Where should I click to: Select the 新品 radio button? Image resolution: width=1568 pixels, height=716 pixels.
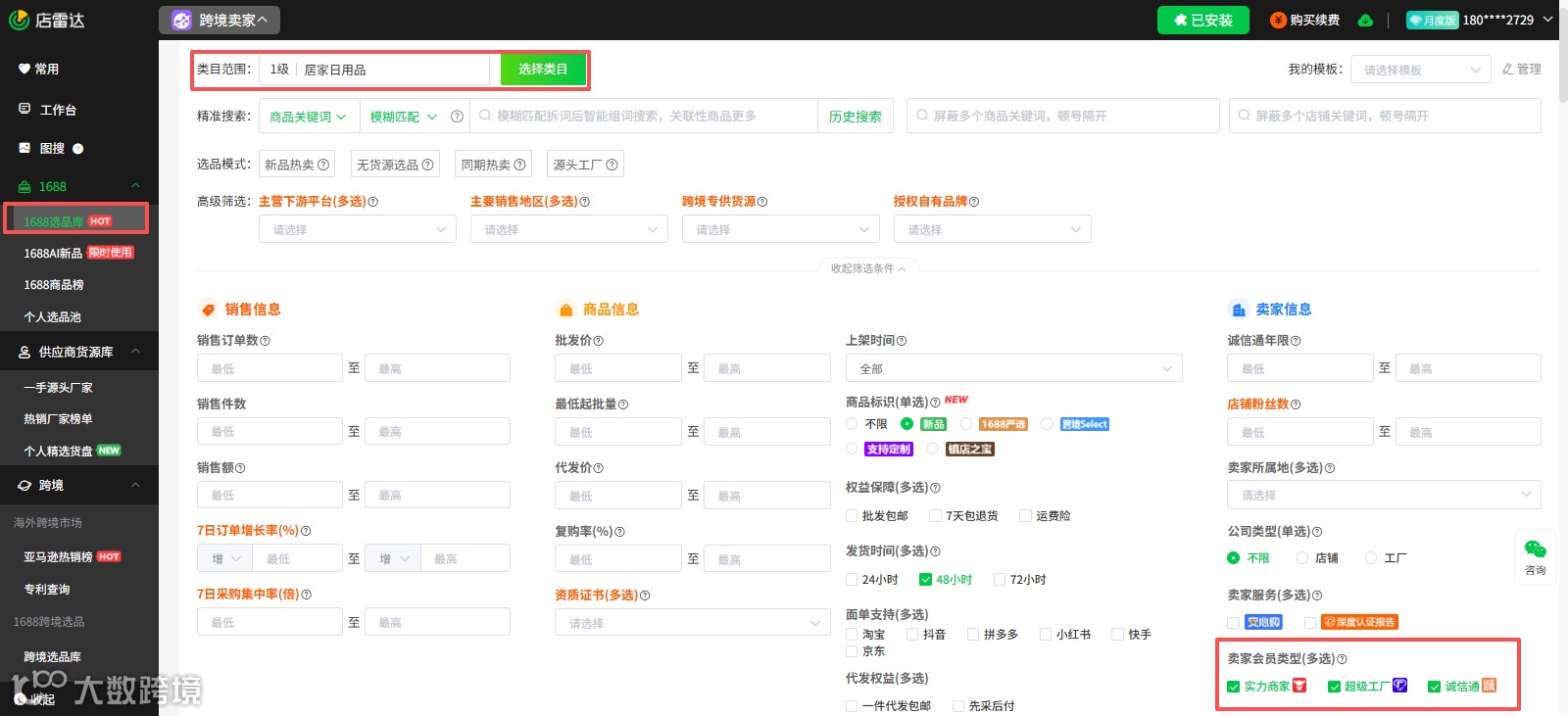pos(907,424)
